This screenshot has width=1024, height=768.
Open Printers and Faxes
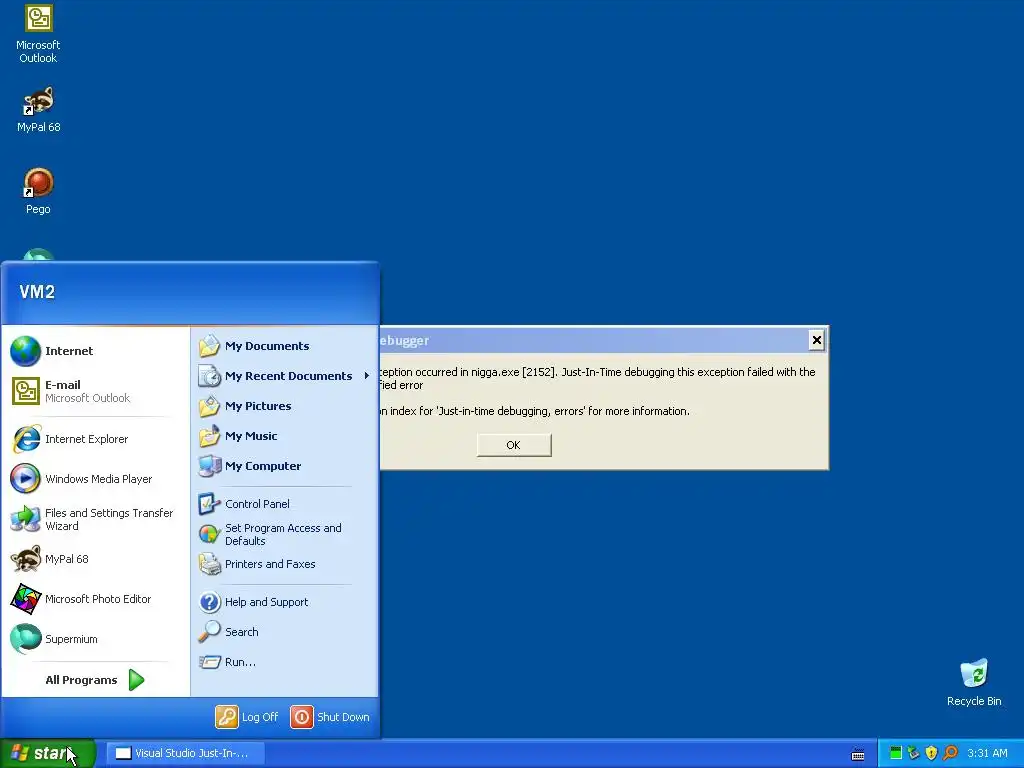(x=285, y=564)
